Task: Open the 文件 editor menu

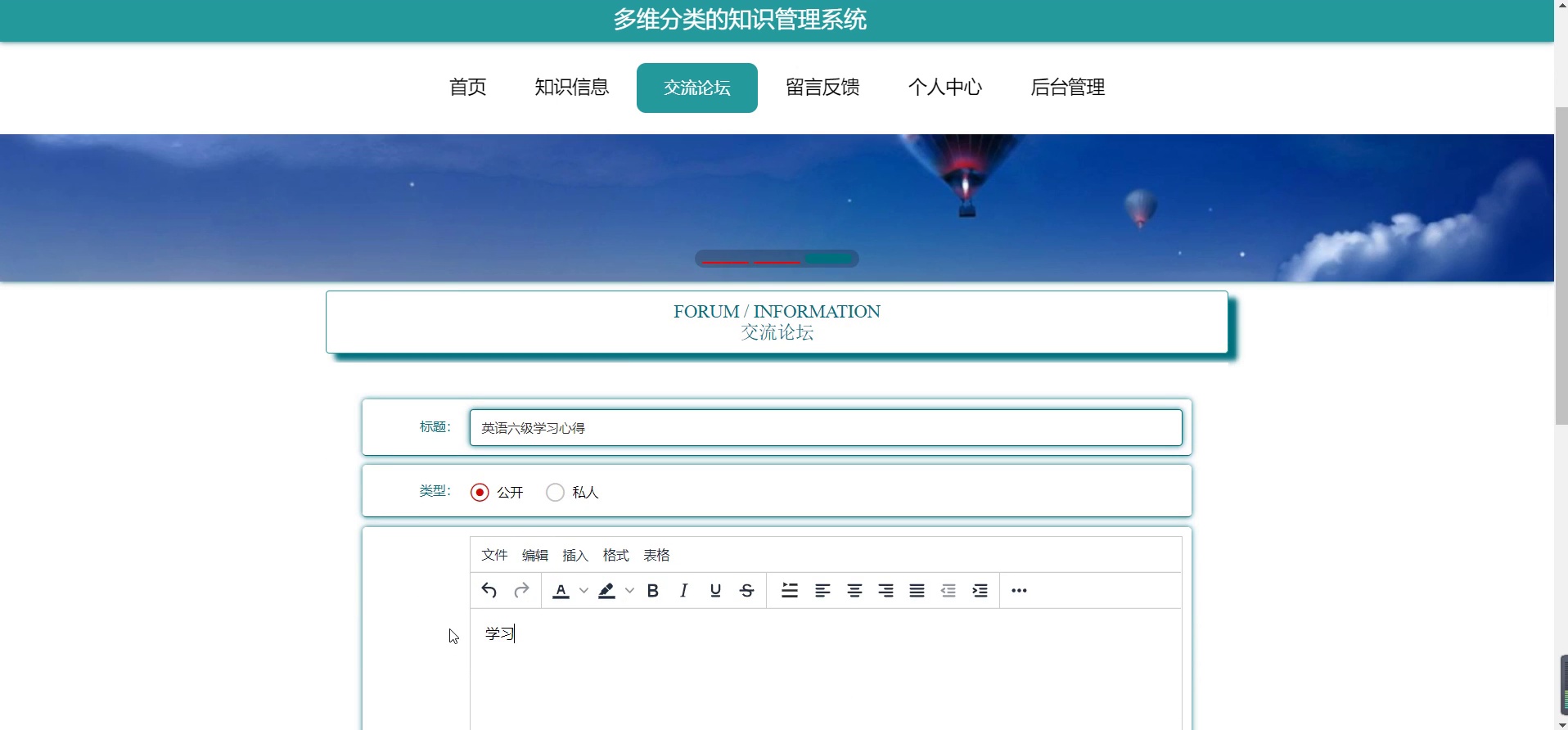Action: pyautogui.click(x=494, y=555)
